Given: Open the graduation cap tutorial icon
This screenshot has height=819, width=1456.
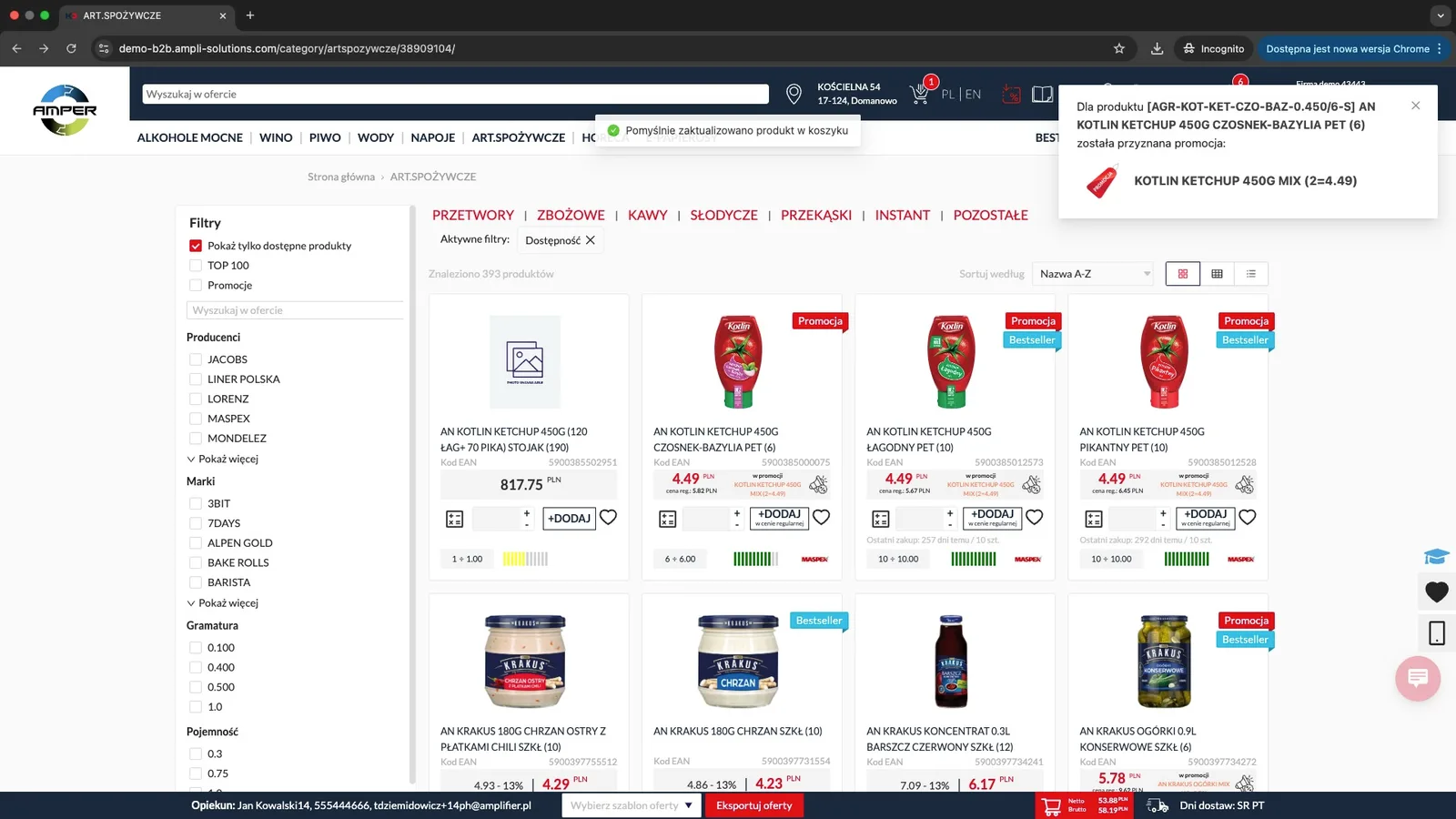Looking at the screenshot, I should pyautogui.click(x=1437, y=556).
